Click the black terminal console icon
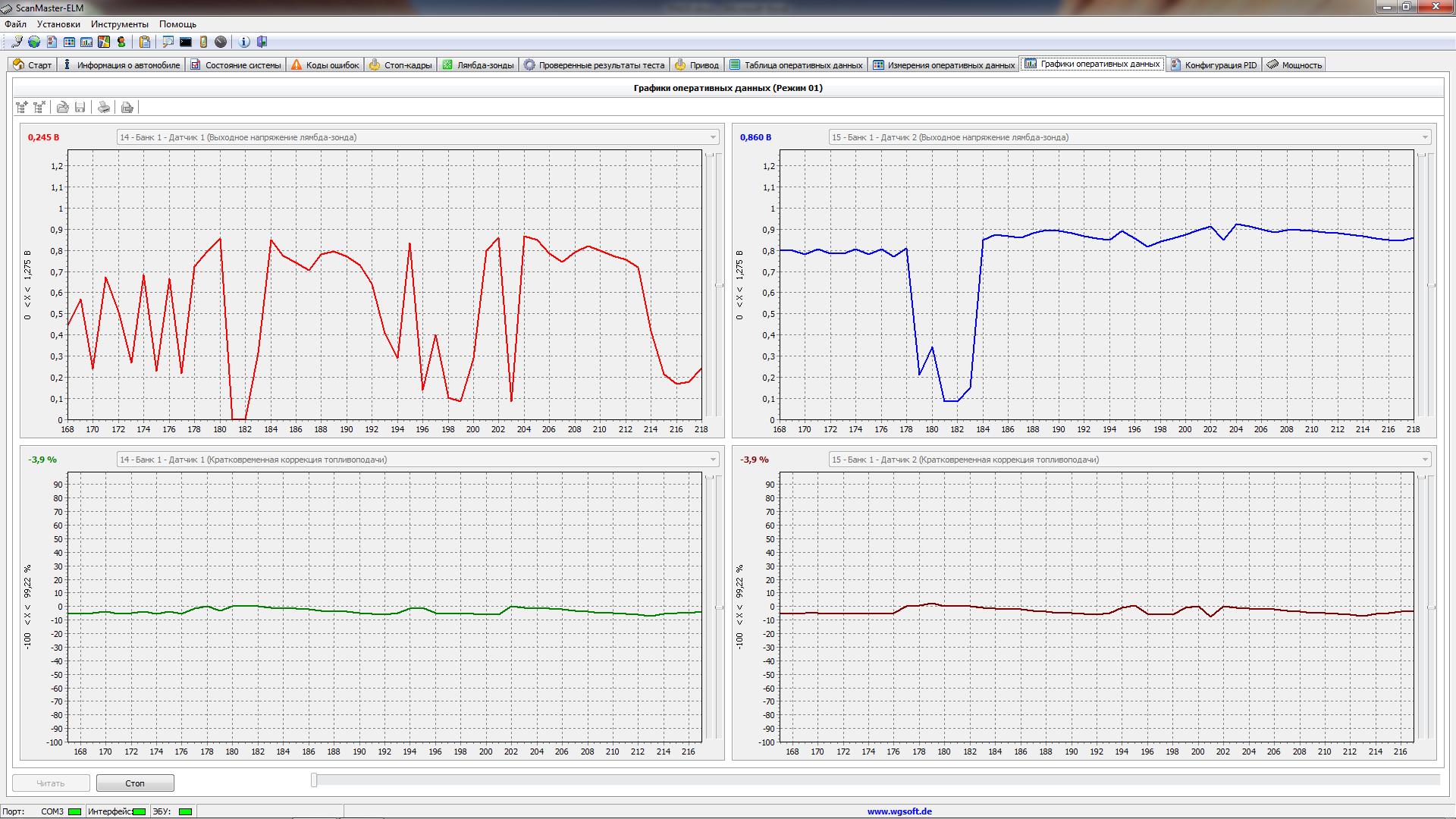 (x=186, y=42)
